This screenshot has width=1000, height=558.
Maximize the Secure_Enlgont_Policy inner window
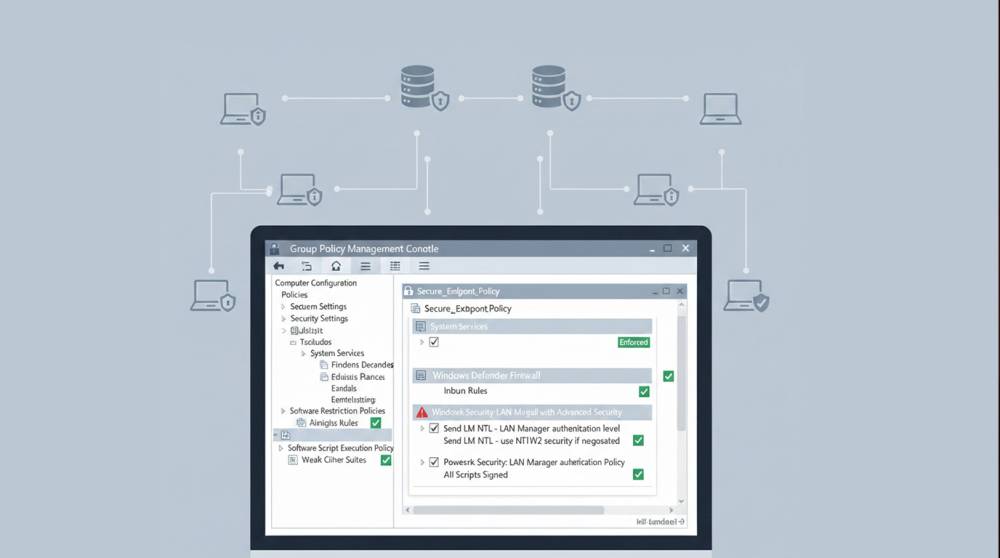(x=666, y=291)
